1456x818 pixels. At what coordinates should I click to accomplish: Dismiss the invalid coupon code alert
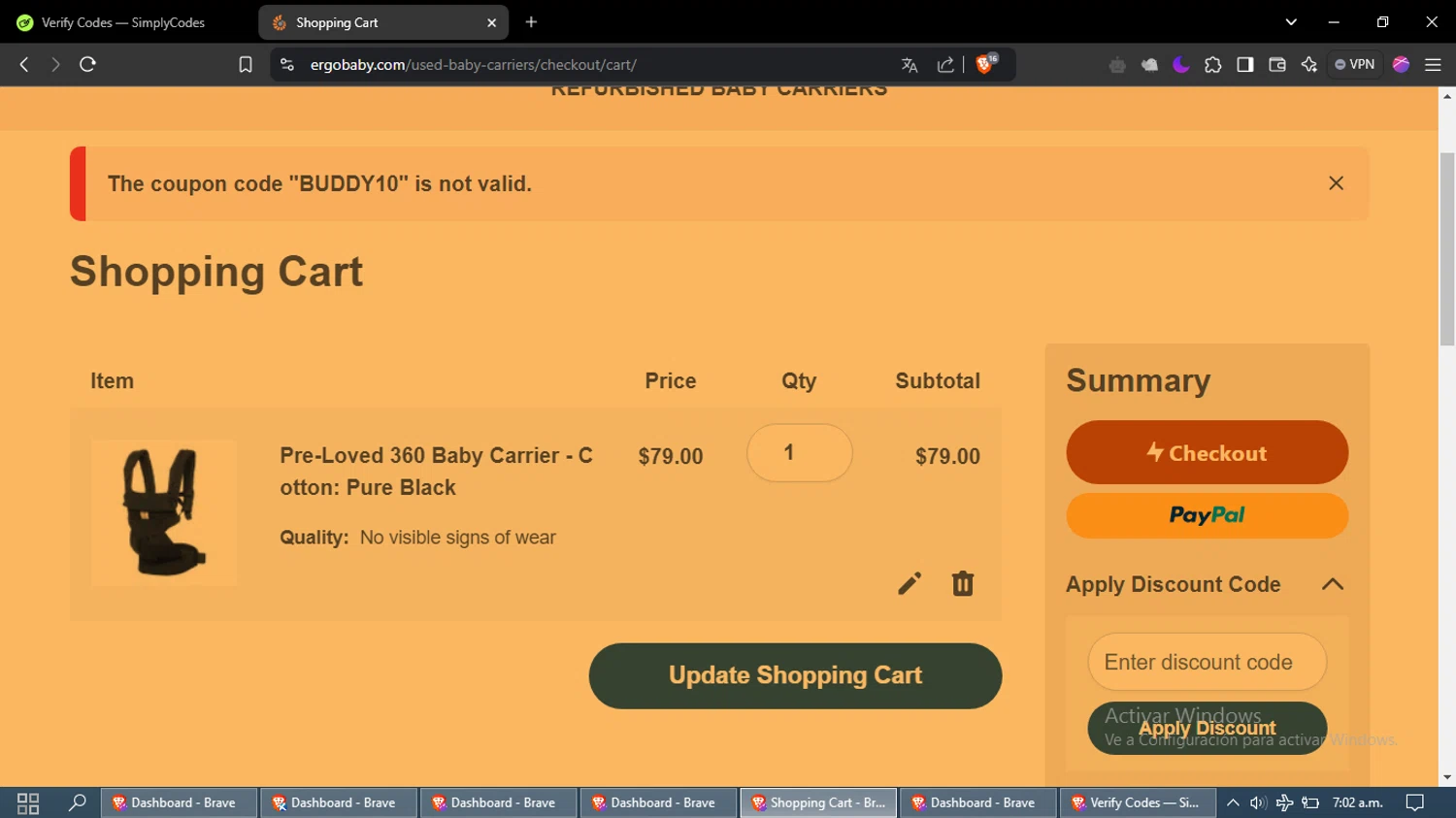pos(1336,183)
